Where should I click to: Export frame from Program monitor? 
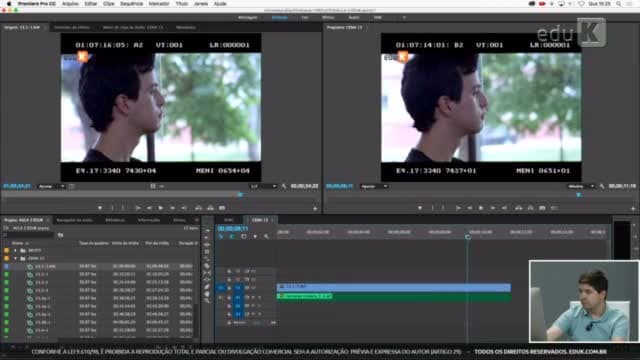[542, 208]
